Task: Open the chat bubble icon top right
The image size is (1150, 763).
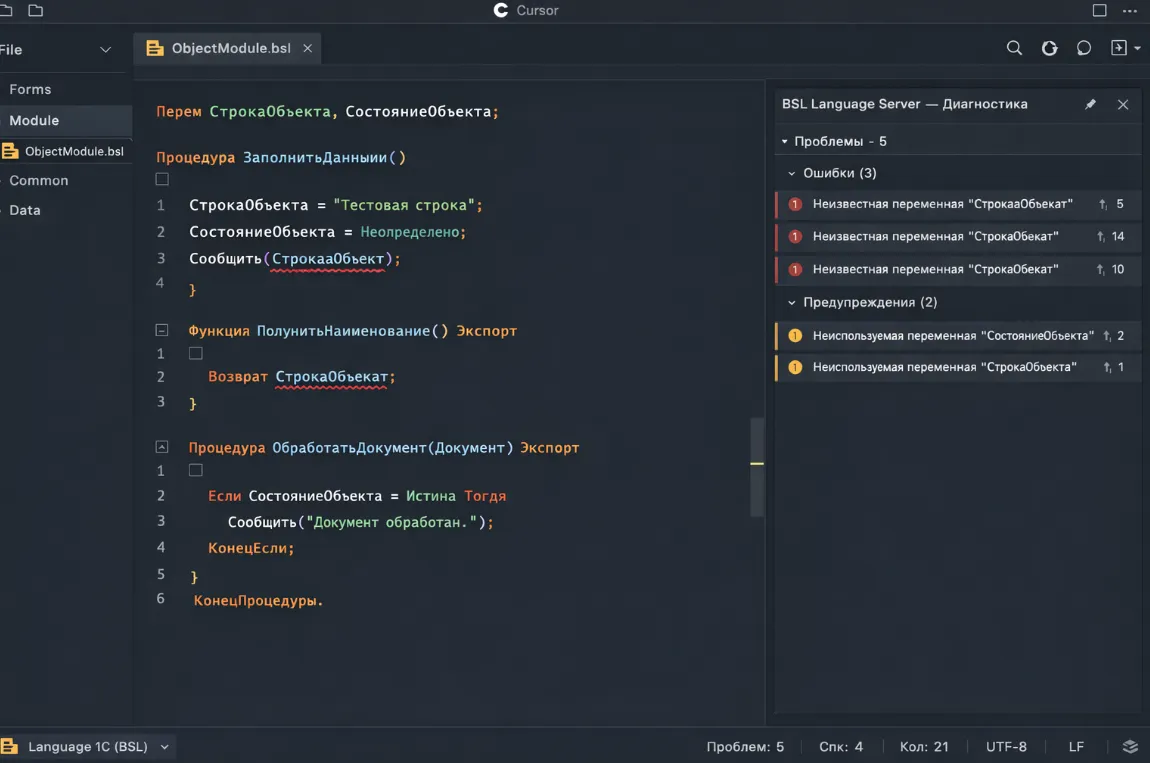Action: click(1084, 47)
